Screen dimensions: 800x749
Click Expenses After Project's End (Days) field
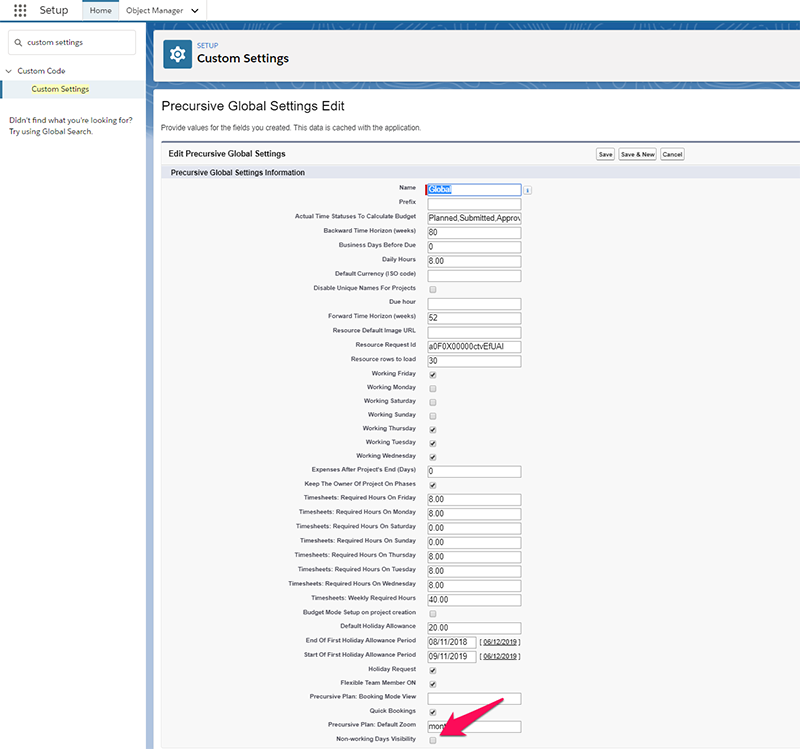point(474,471)
